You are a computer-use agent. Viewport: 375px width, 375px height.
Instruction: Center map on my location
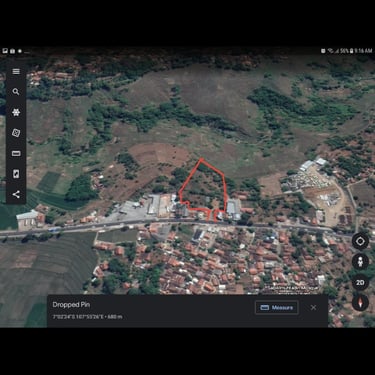point(360,241)
